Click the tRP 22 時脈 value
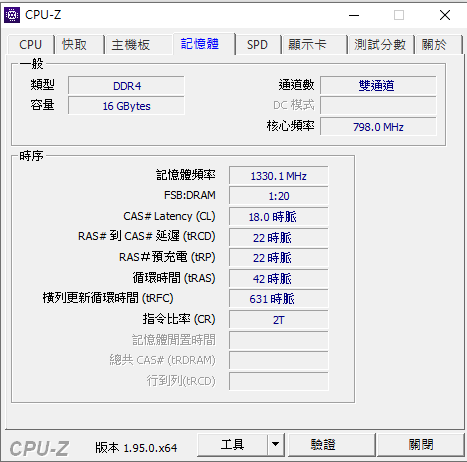Viewport: 467px width, 462px height. tap(279, 258)
